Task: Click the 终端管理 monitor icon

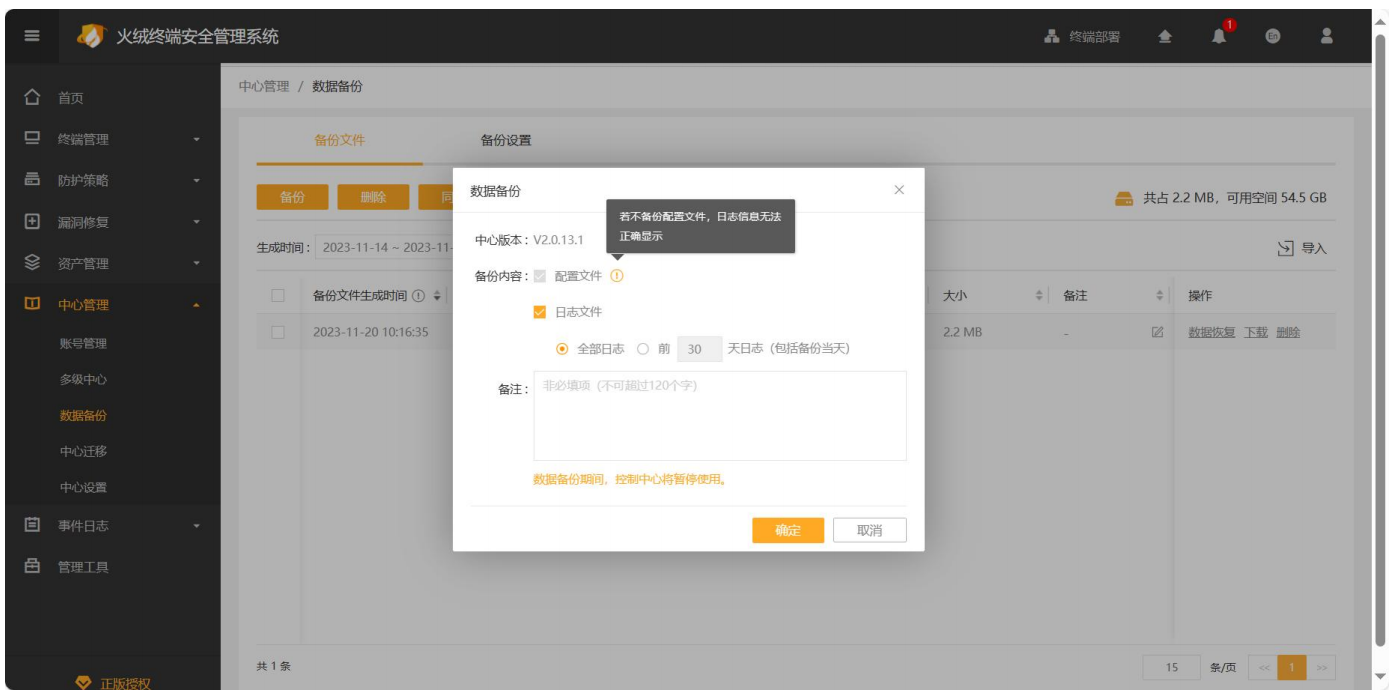Action: click(32, 139)
